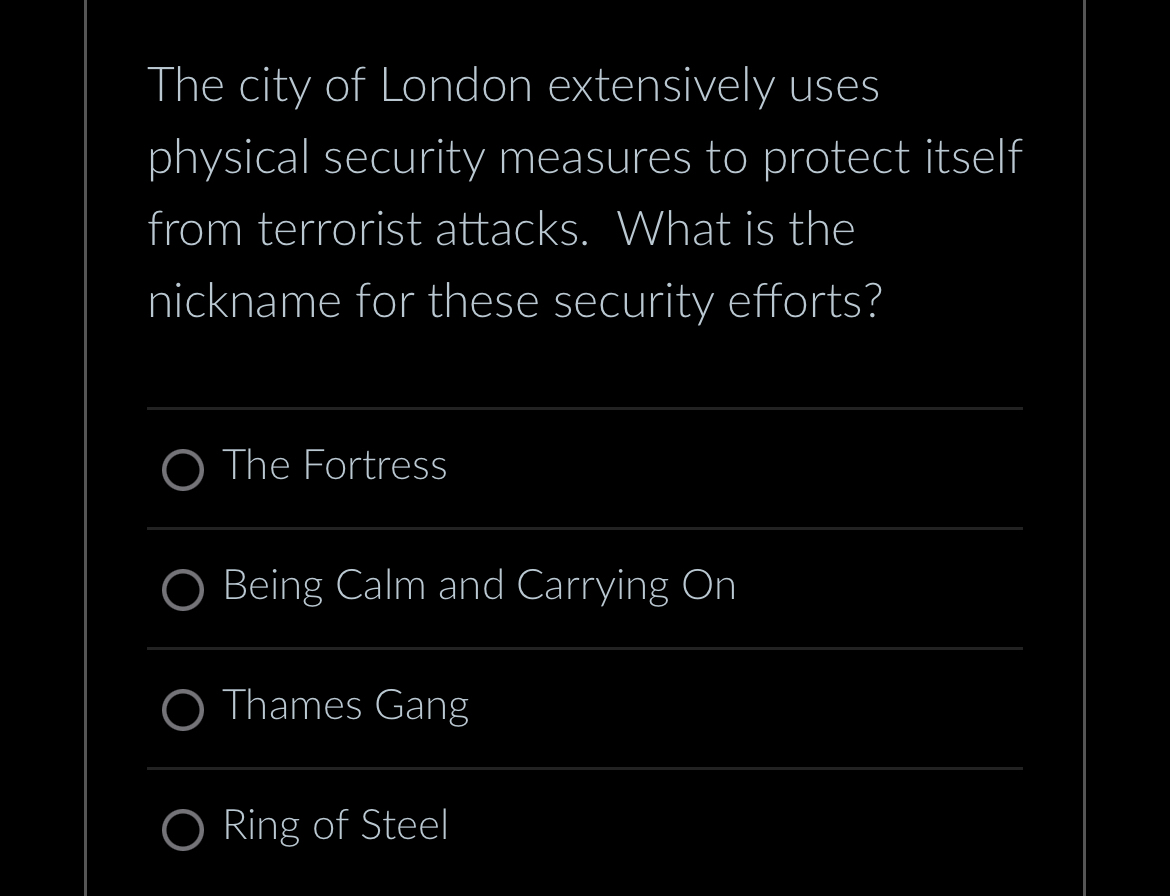This screenshot has height=896, width=1170.
Task: Click the 'Being Calm and Carrying On' answer text
Action: click(479, 586)
